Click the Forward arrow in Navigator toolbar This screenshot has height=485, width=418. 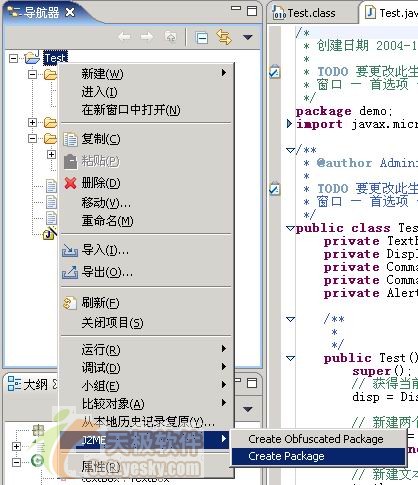click(147, 37)
